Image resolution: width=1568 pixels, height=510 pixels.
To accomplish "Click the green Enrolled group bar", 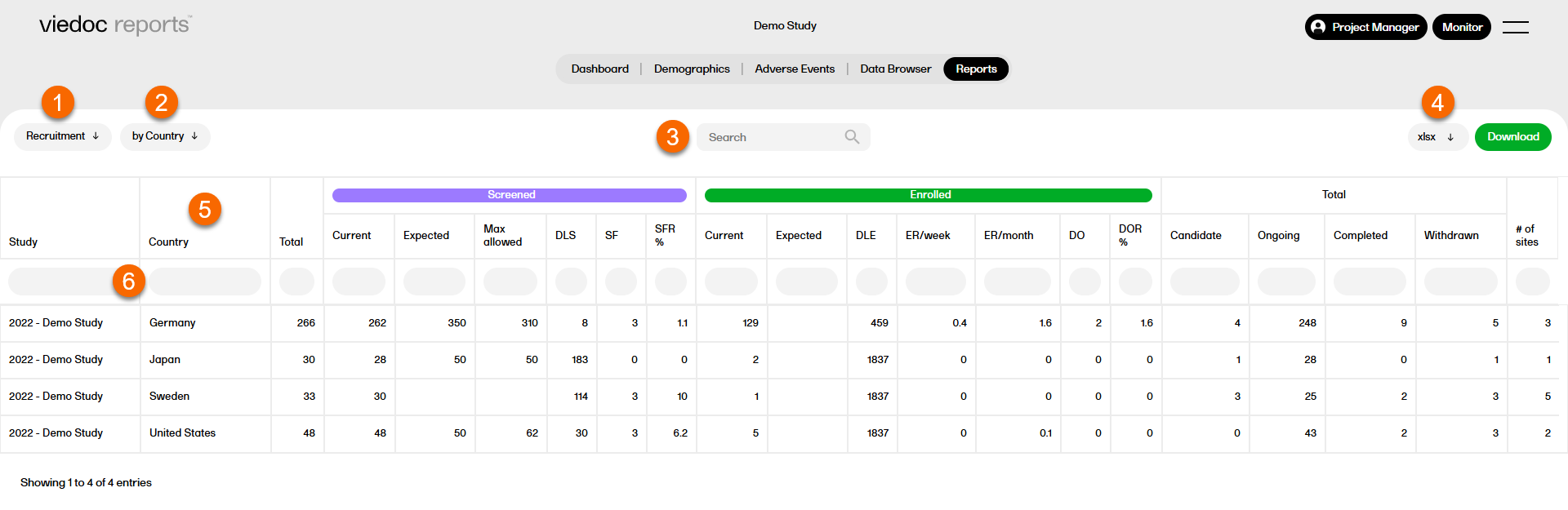I will coord(928,195).
